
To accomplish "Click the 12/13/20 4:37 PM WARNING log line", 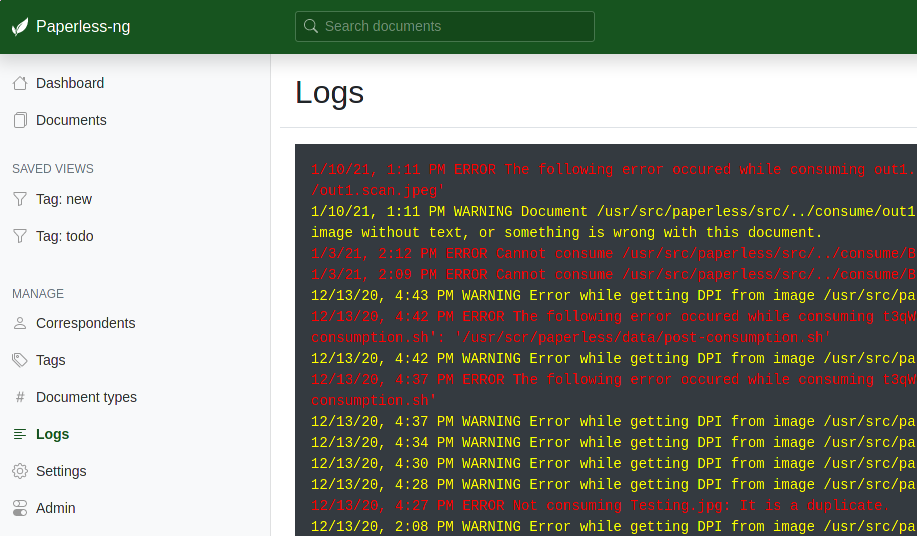I will click(613, 422).
